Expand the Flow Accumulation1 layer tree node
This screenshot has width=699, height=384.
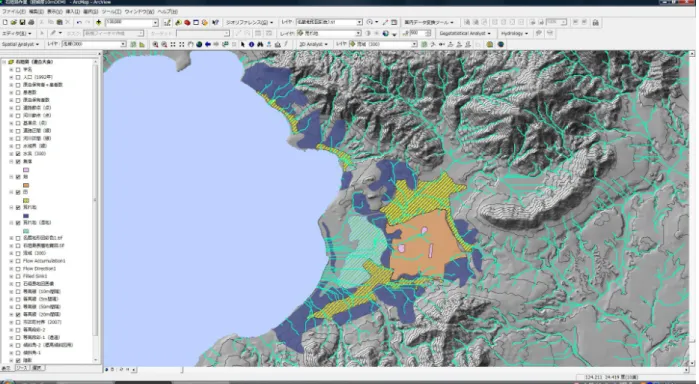tap(11, 261)
